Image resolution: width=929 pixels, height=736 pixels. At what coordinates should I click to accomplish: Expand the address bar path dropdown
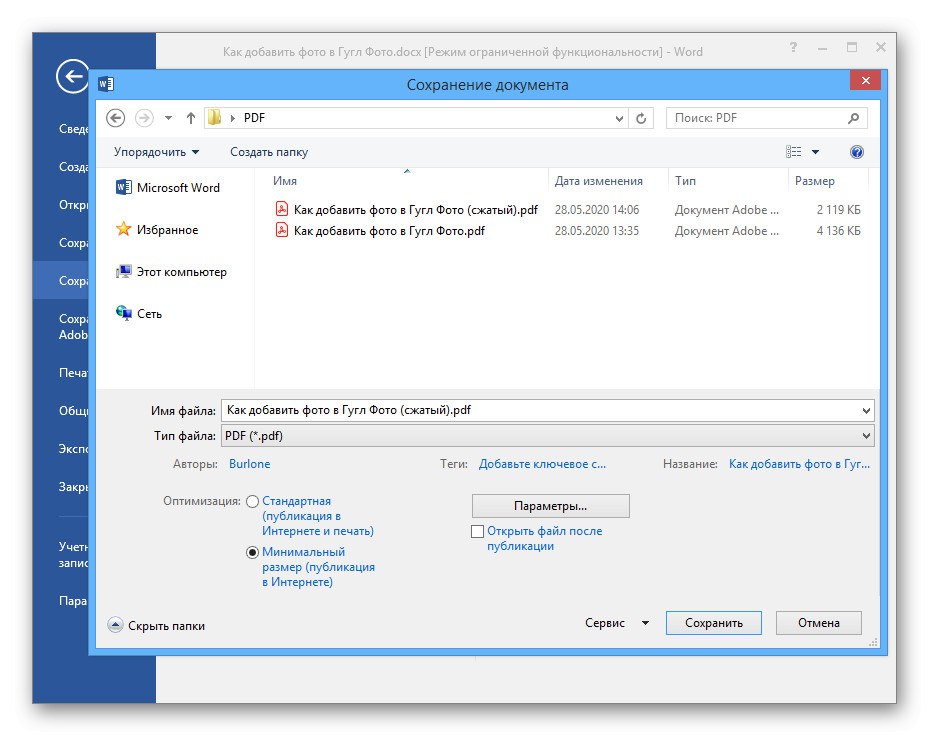(x=619, y=119)
